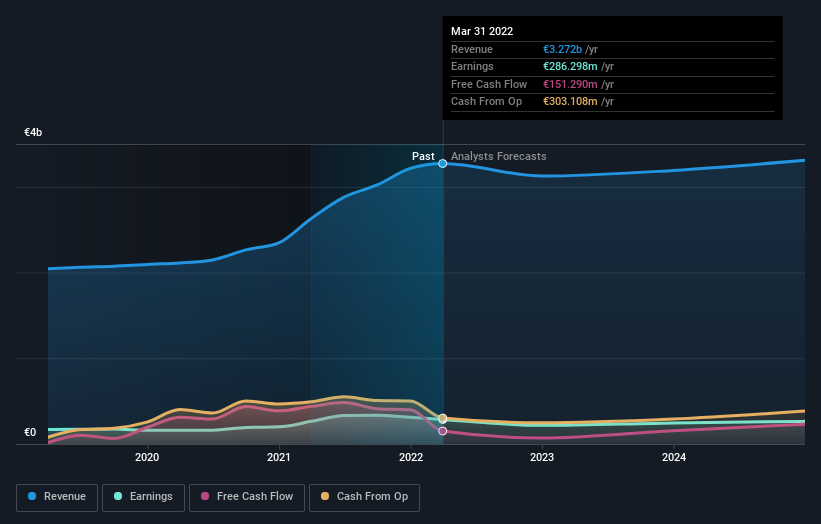This screenshot has height=524, width=821.
Task: Toggle the Cash From Op legend series
Action: click(x=364, y=497)
